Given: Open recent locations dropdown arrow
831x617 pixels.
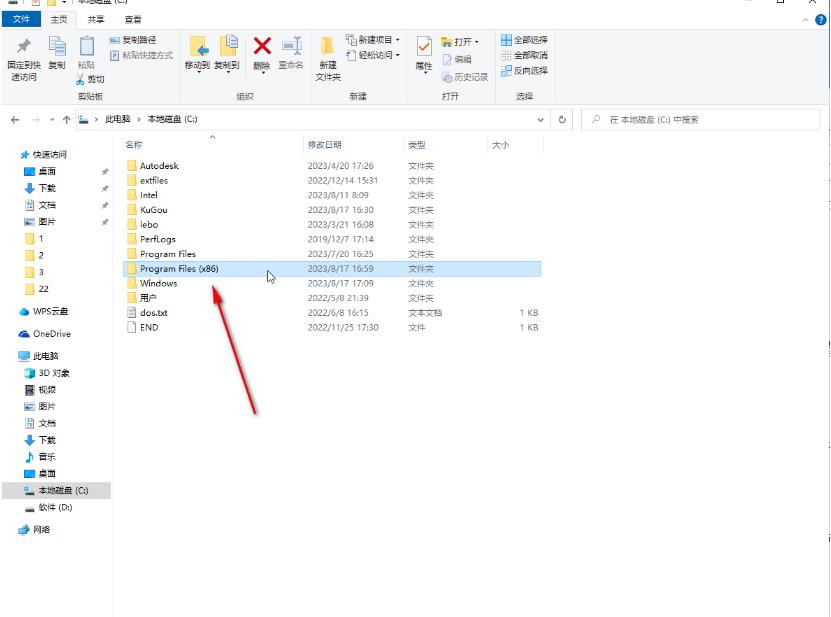Looking at the screenshot, I should tap(52, 120).
